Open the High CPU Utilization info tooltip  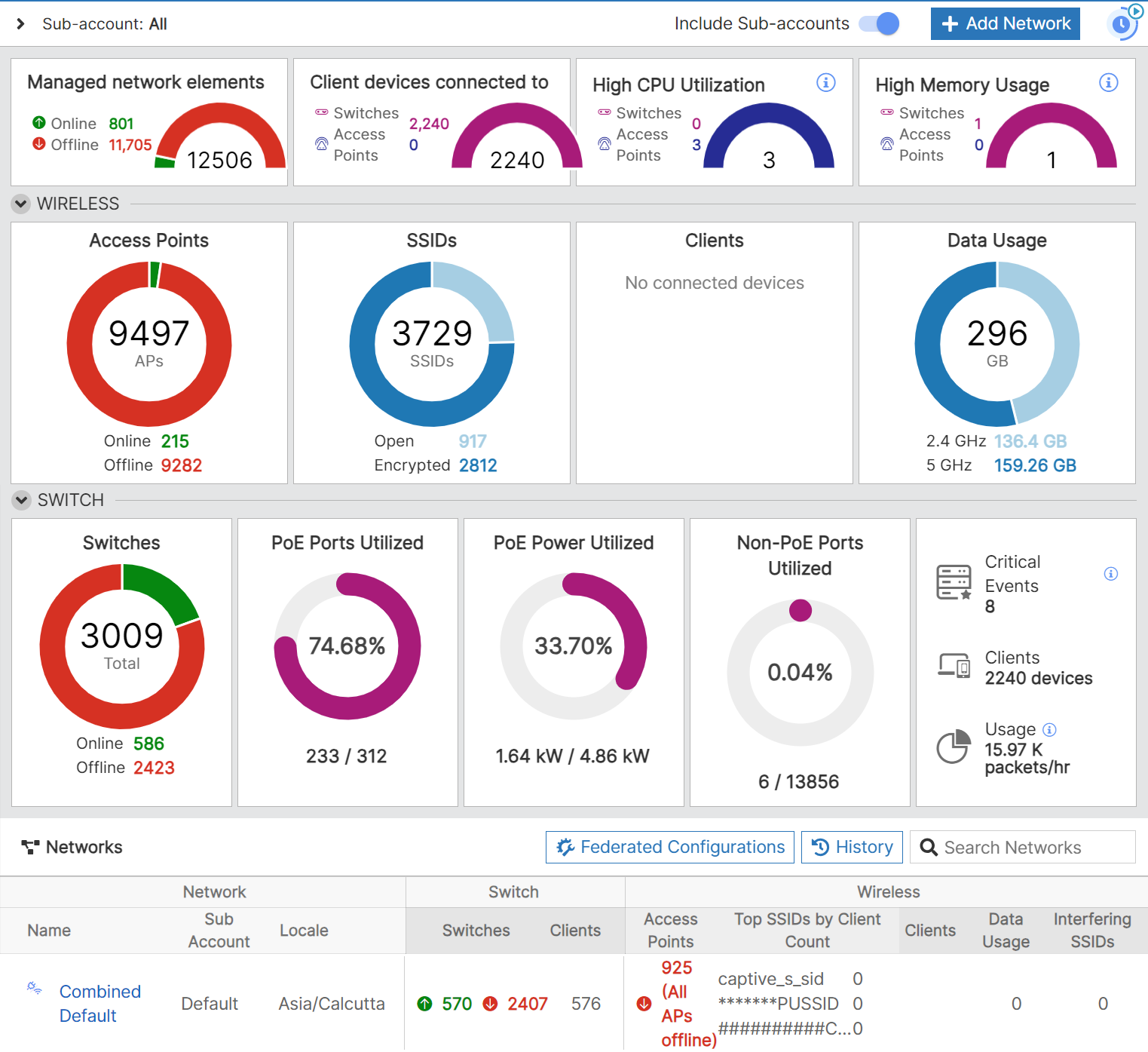(826, 83)
